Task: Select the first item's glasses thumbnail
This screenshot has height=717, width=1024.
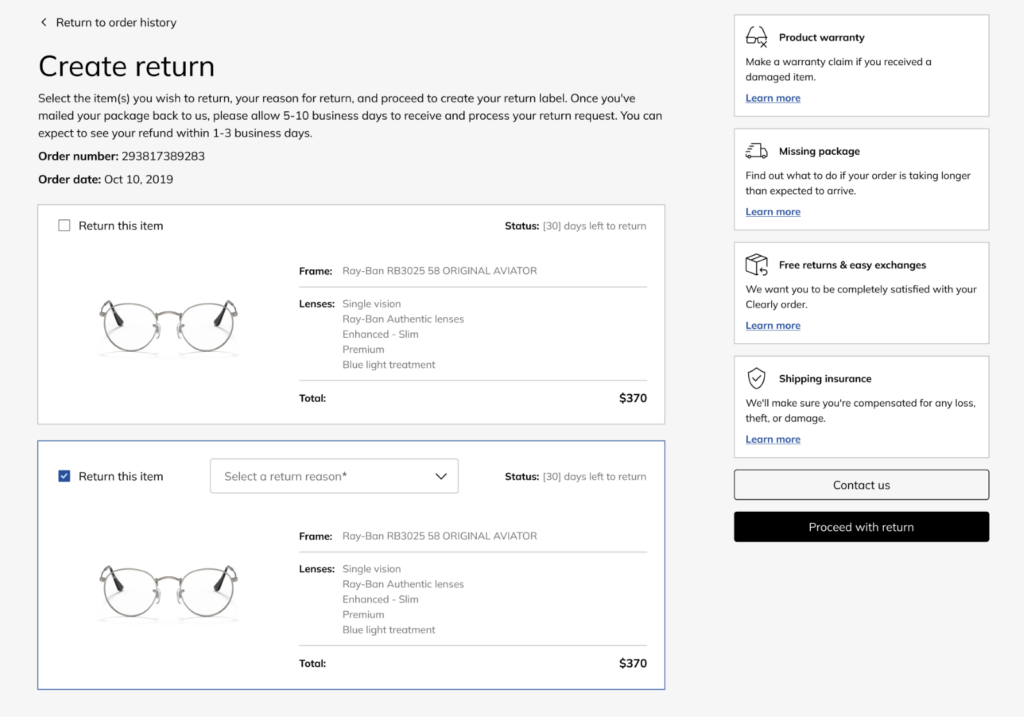Action: pos(168,327)
